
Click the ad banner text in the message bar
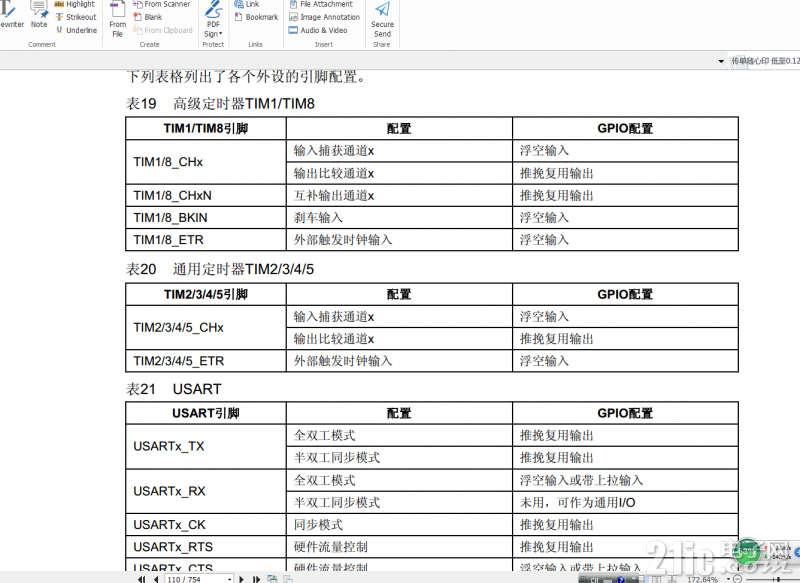[x=765, y=61]
